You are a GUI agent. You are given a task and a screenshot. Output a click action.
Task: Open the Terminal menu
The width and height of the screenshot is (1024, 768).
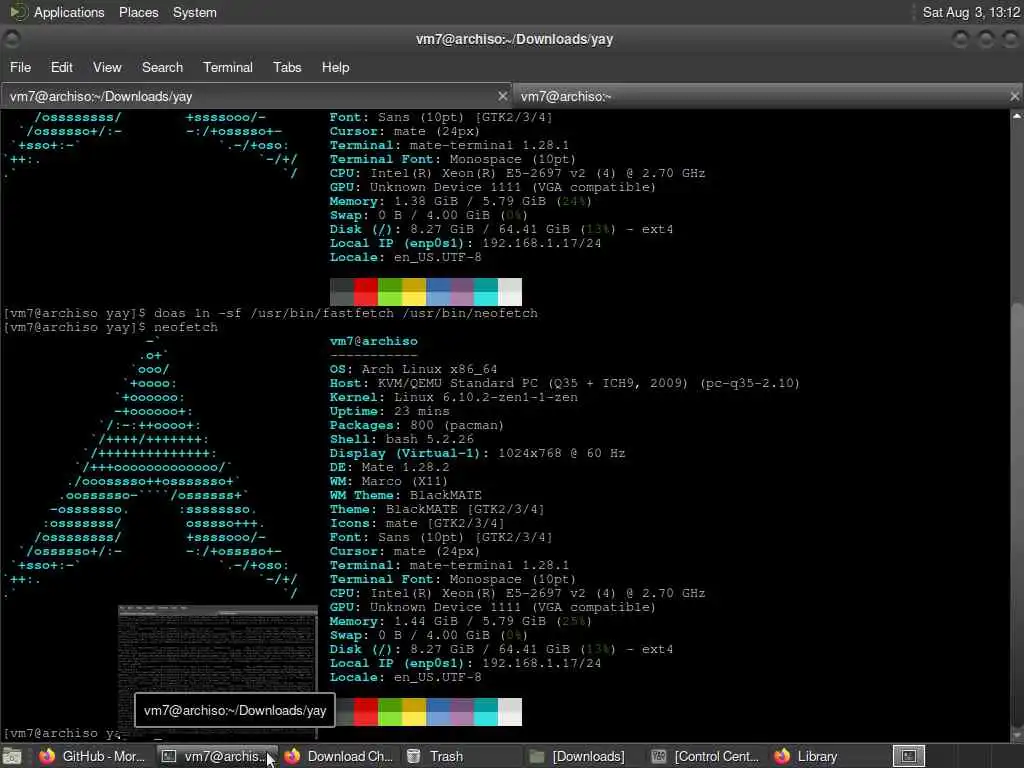click(228, 67)
